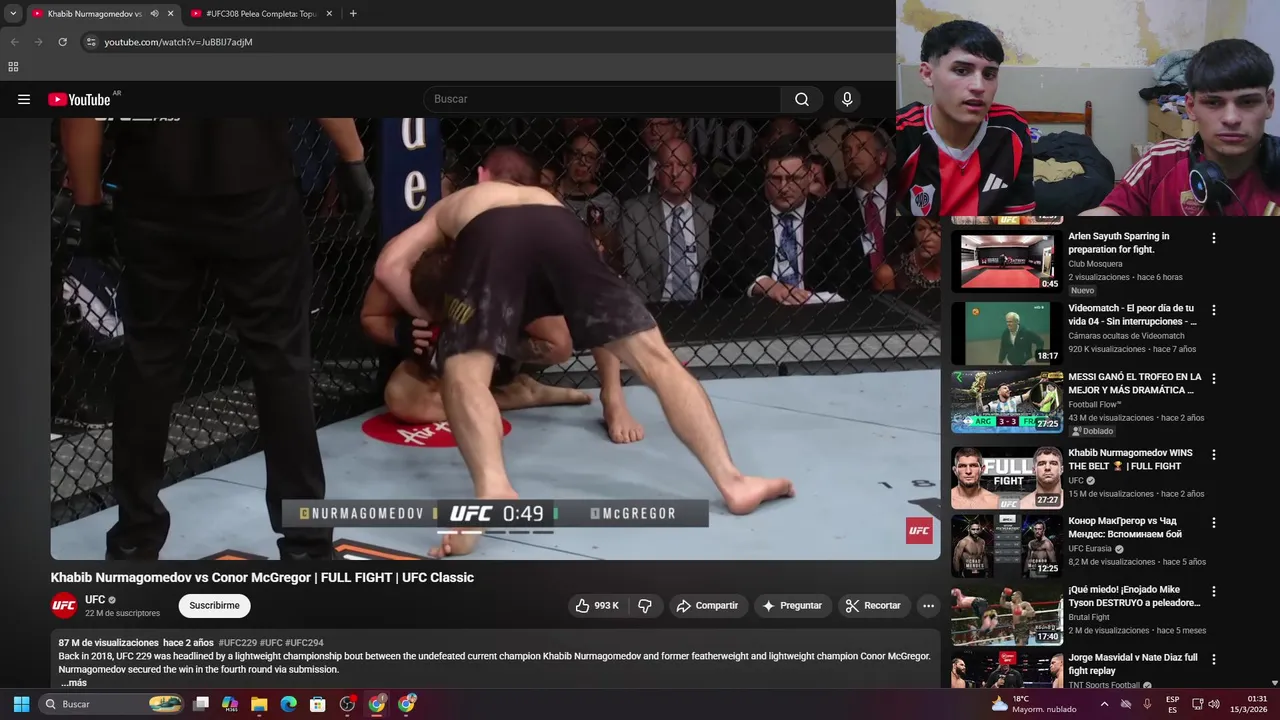The height and width of the screenshot is (720, 1280).
Task: Open File Explorer from taskbar
Action: point(259,704)
